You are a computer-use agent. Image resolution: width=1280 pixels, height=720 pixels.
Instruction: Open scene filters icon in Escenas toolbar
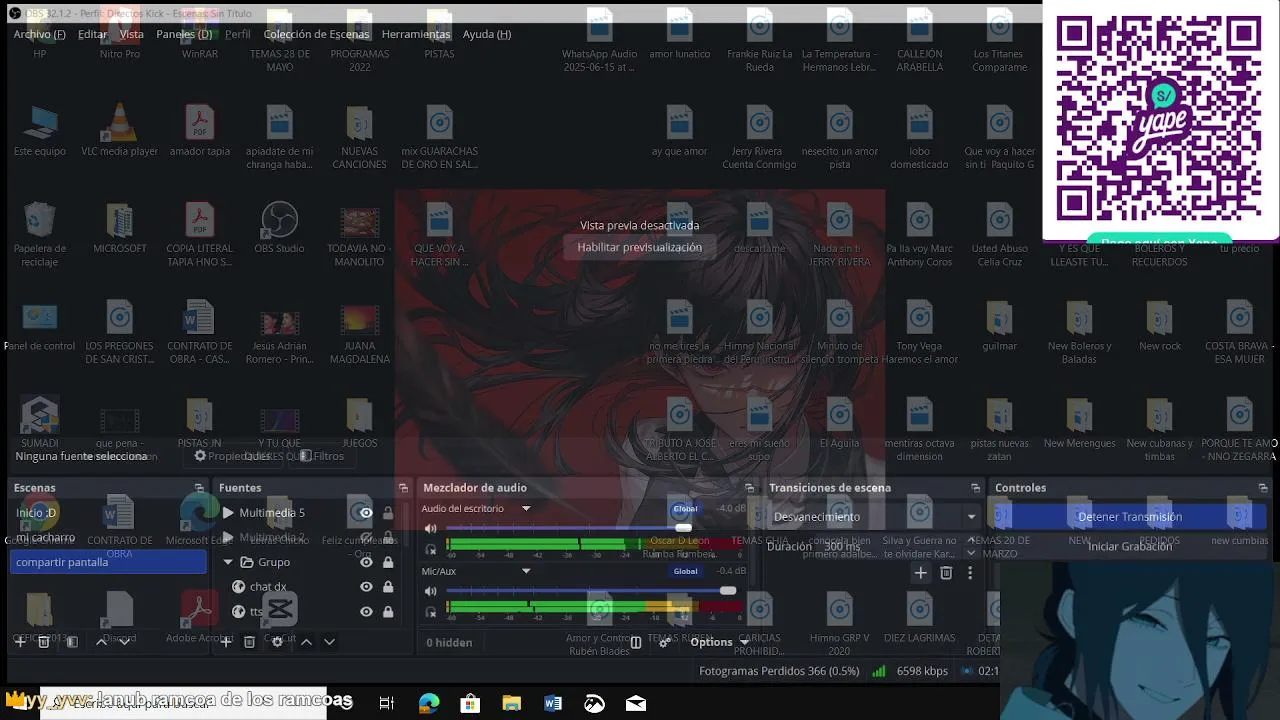[72, 642]
